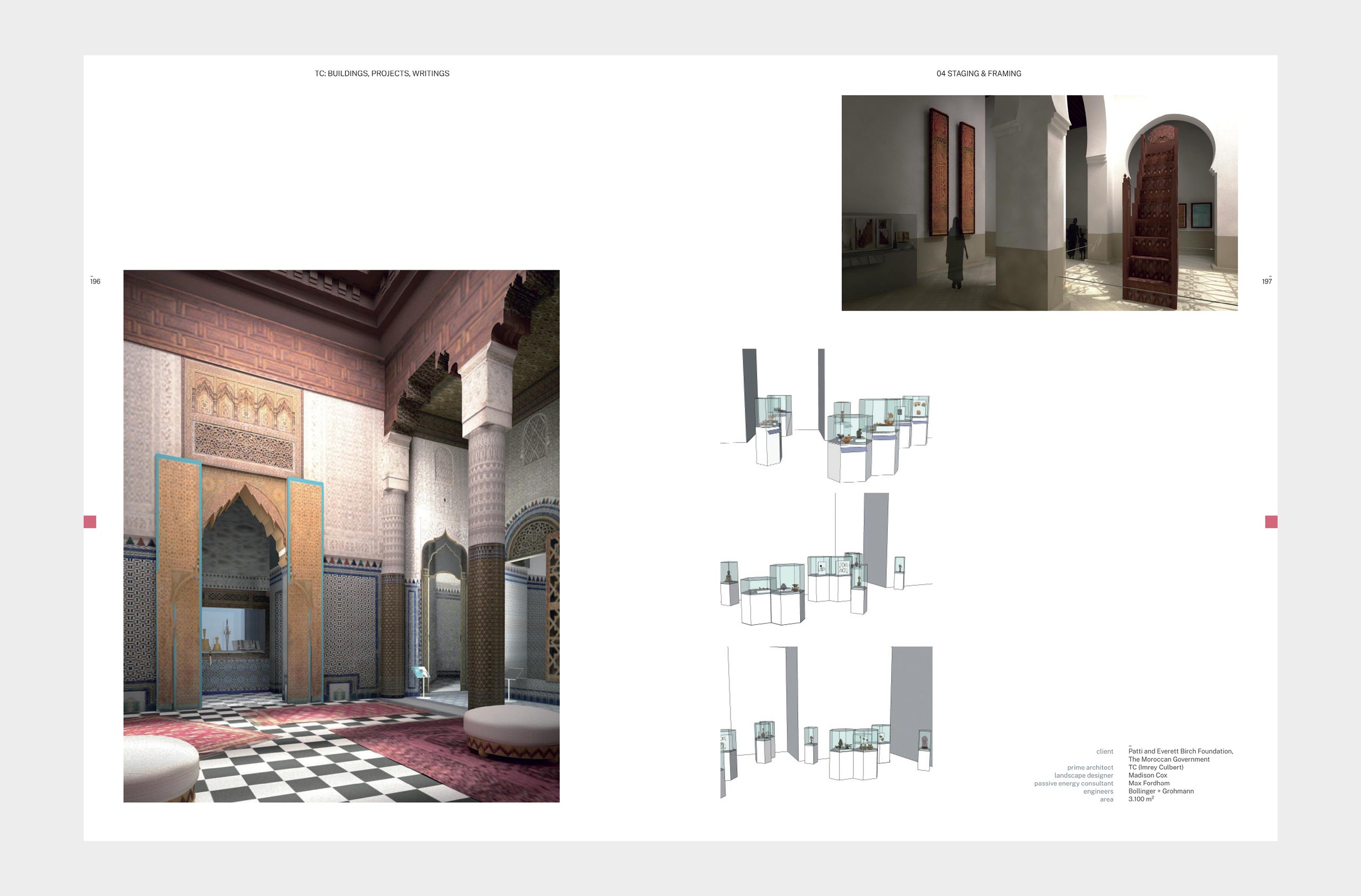Image resolution: width=1361 pixels, height=896 pixels.
Task: Select page number 196
Action: coord(95,281)
